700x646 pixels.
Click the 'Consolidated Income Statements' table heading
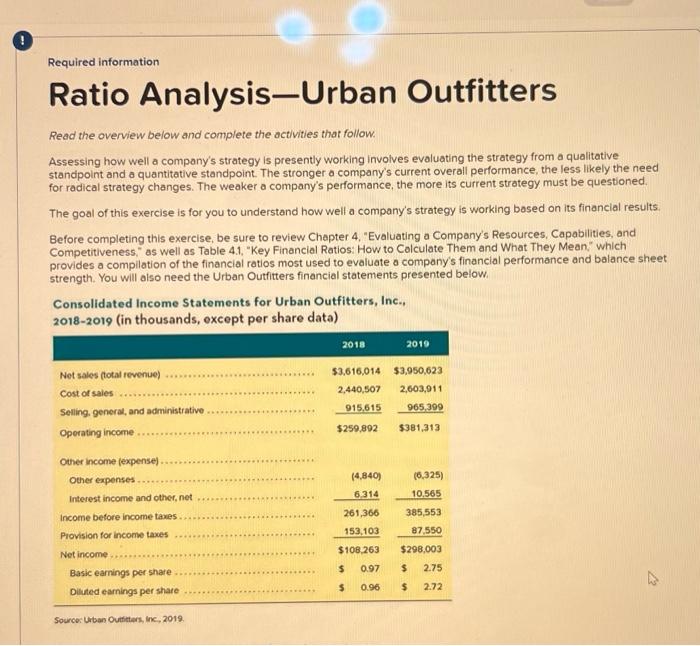pos(229,311)
